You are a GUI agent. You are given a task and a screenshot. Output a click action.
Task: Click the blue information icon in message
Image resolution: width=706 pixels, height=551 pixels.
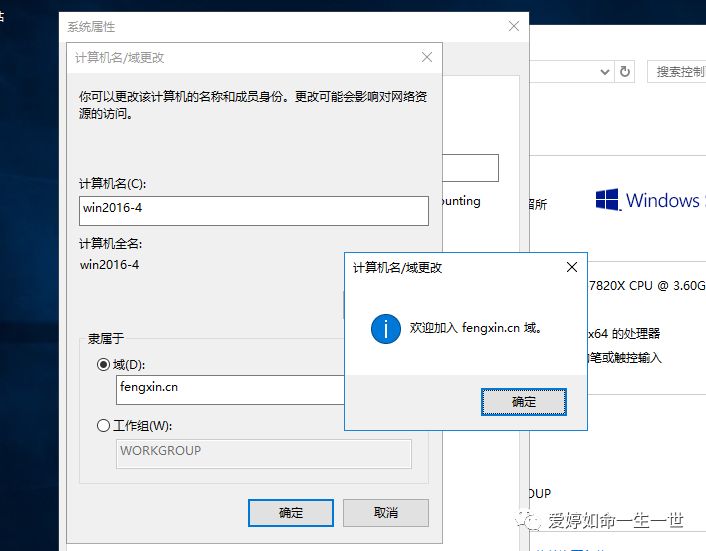click(386, 329)
